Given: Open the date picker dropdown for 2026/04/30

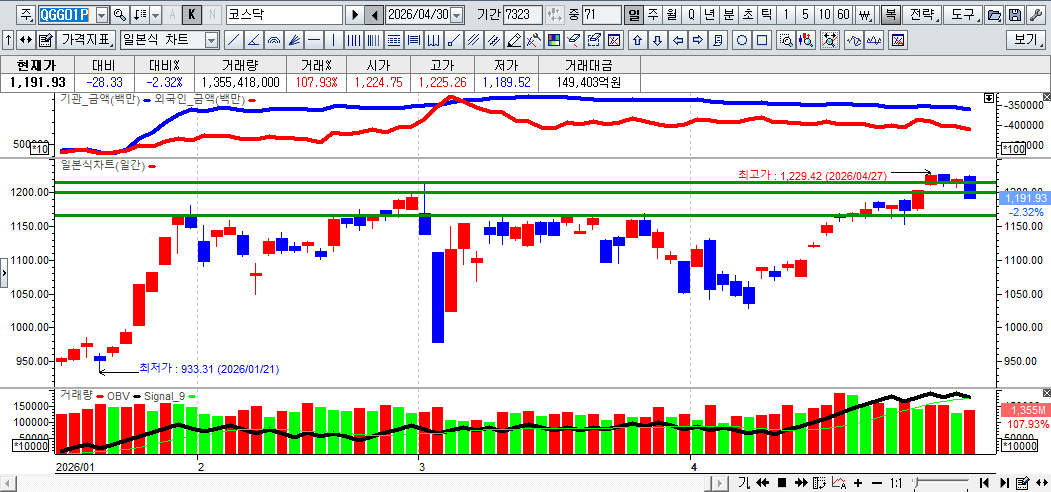Looking at the screenshot, I should (x=457, y=15).
